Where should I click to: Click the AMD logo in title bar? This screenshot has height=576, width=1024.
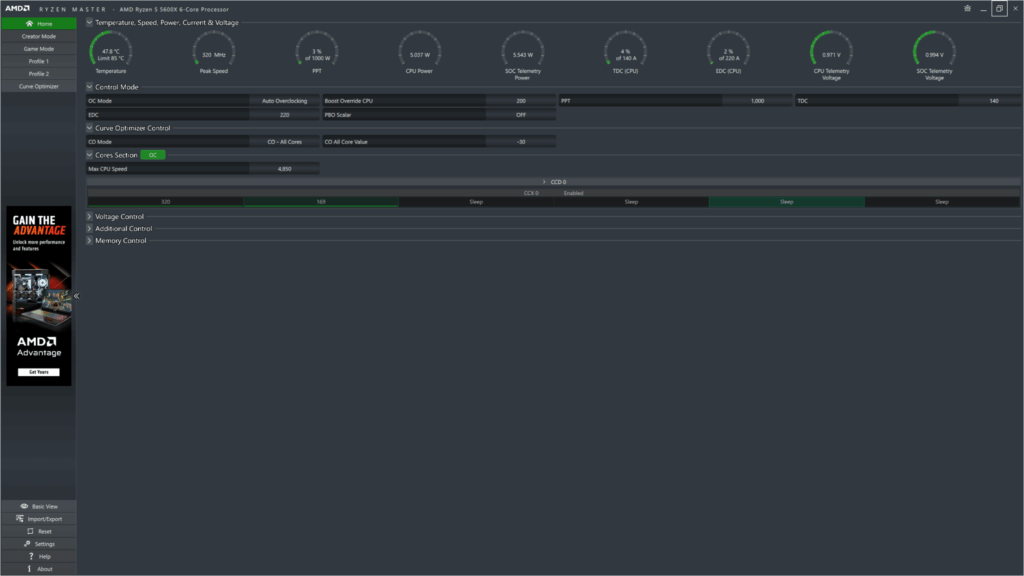coord(18,8)
